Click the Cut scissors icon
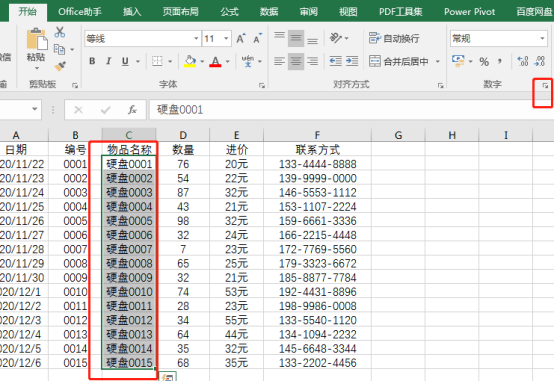This screenshot has width=554, height=381. coord(60,32)
